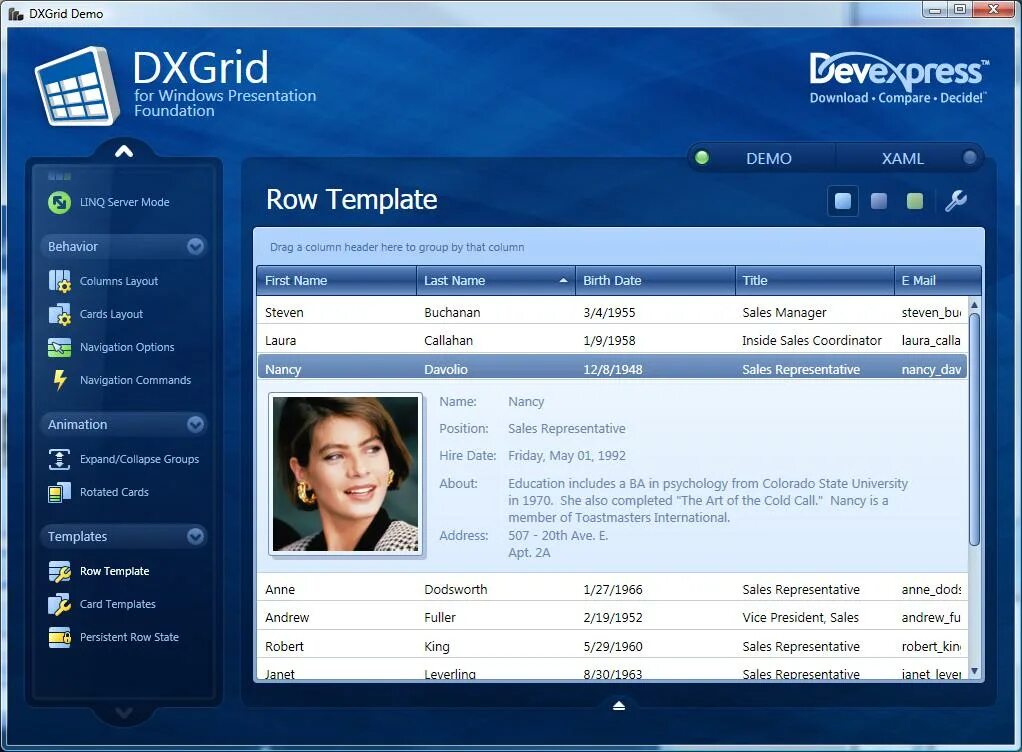Click the Rotated Cards icon
This screenshot has height=752, width=1022.
(x=59, y=492)
